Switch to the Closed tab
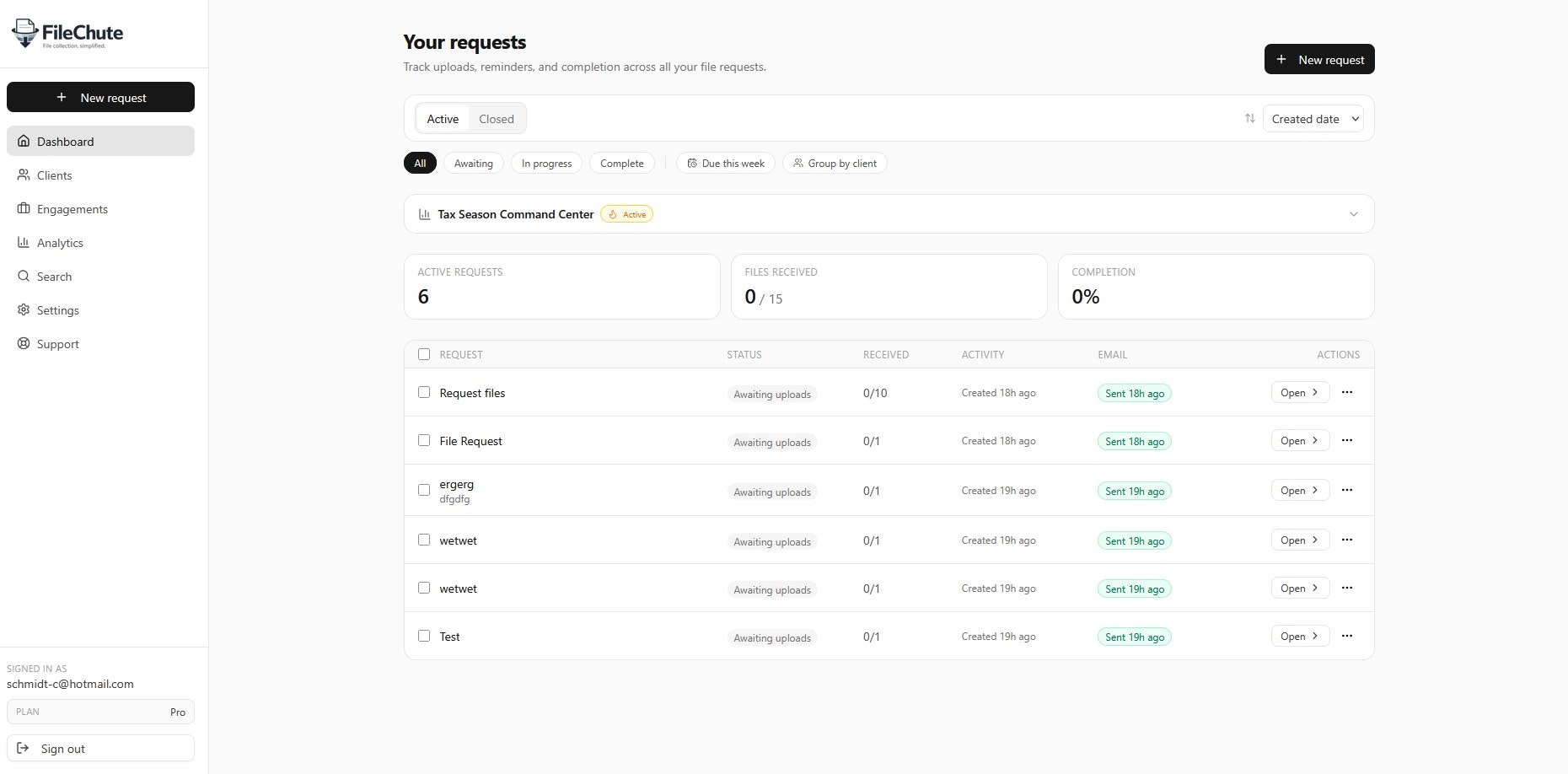The width and height of the screenshot is (1568, 774). click(497, 119)
